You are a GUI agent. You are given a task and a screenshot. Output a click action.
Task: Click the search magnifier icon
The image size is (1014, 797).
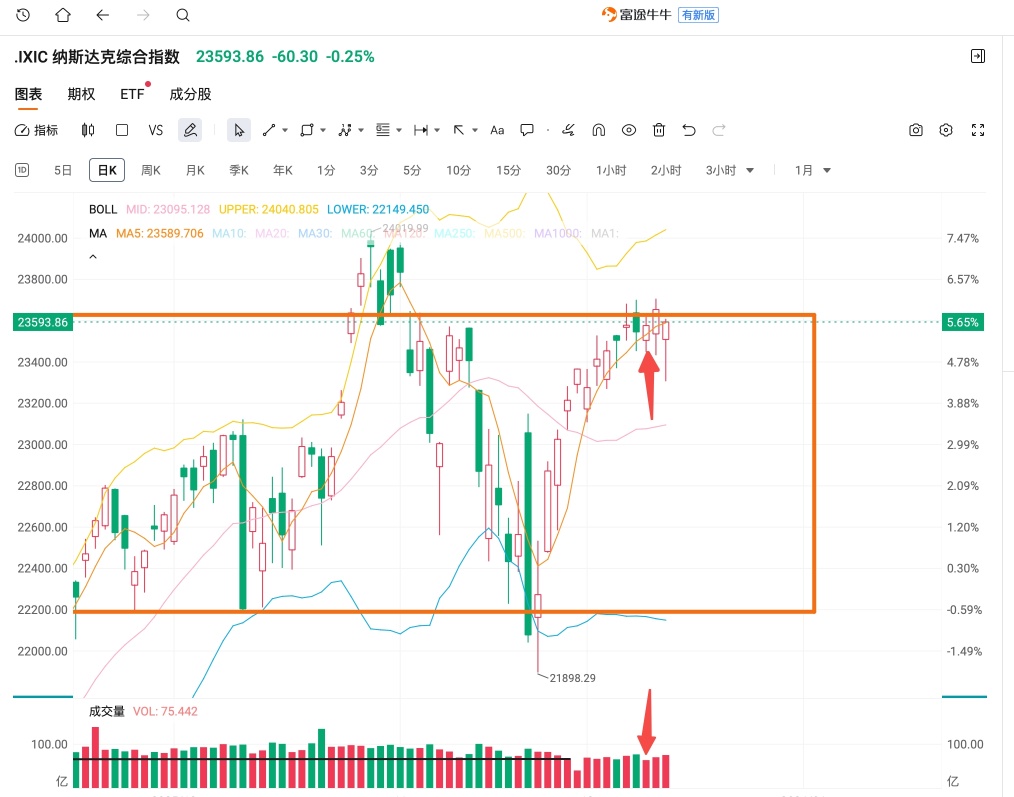tap(183, 15)
